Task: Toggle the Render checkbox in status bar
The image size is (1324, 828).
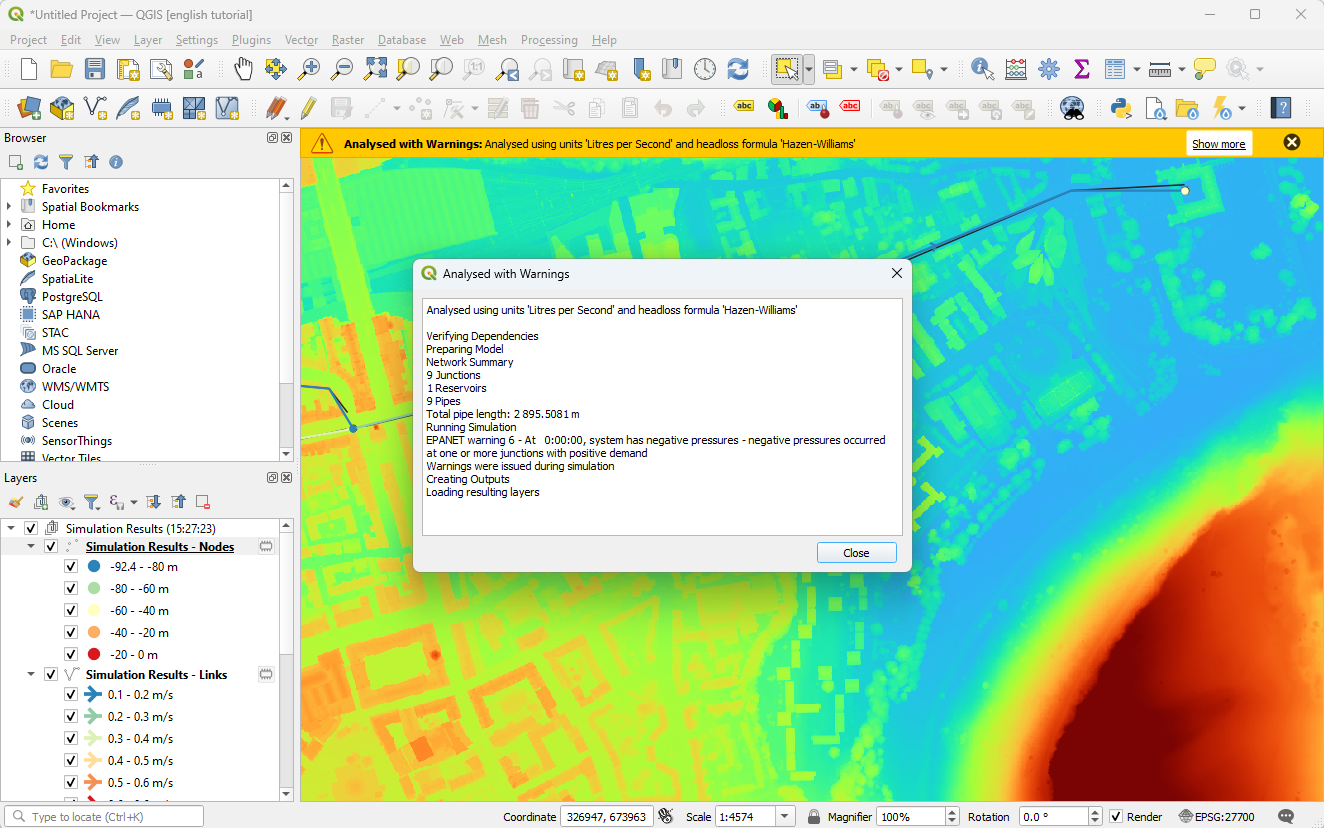Action: (1116, 817)
